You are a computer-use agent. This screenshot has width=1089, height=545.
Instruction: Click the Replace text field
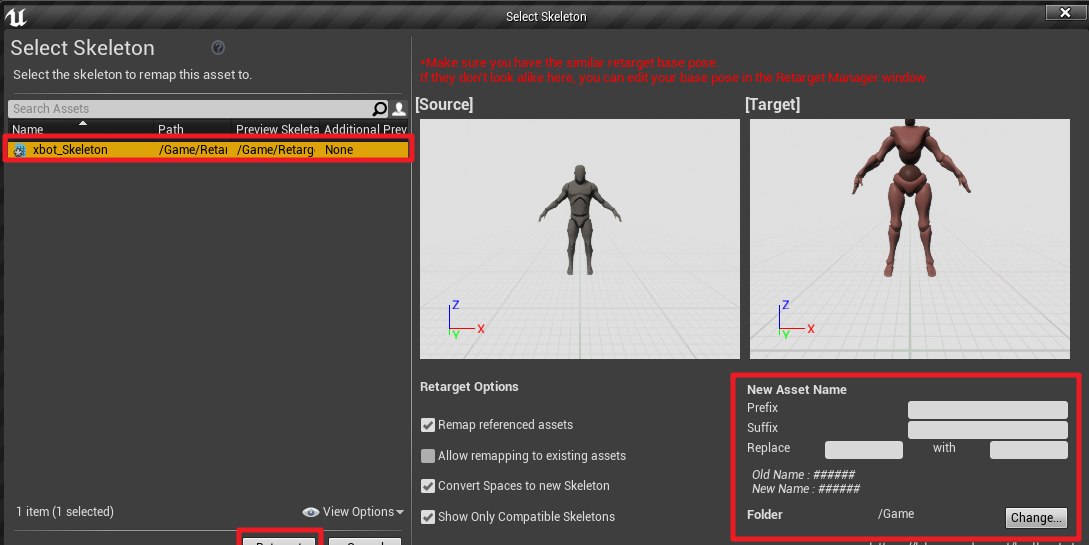coord(863,450)
